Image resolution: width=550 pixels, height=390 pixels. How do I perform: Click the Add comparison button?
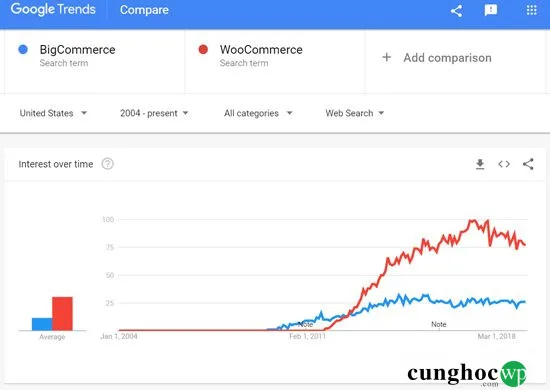(x=437, y=58)
